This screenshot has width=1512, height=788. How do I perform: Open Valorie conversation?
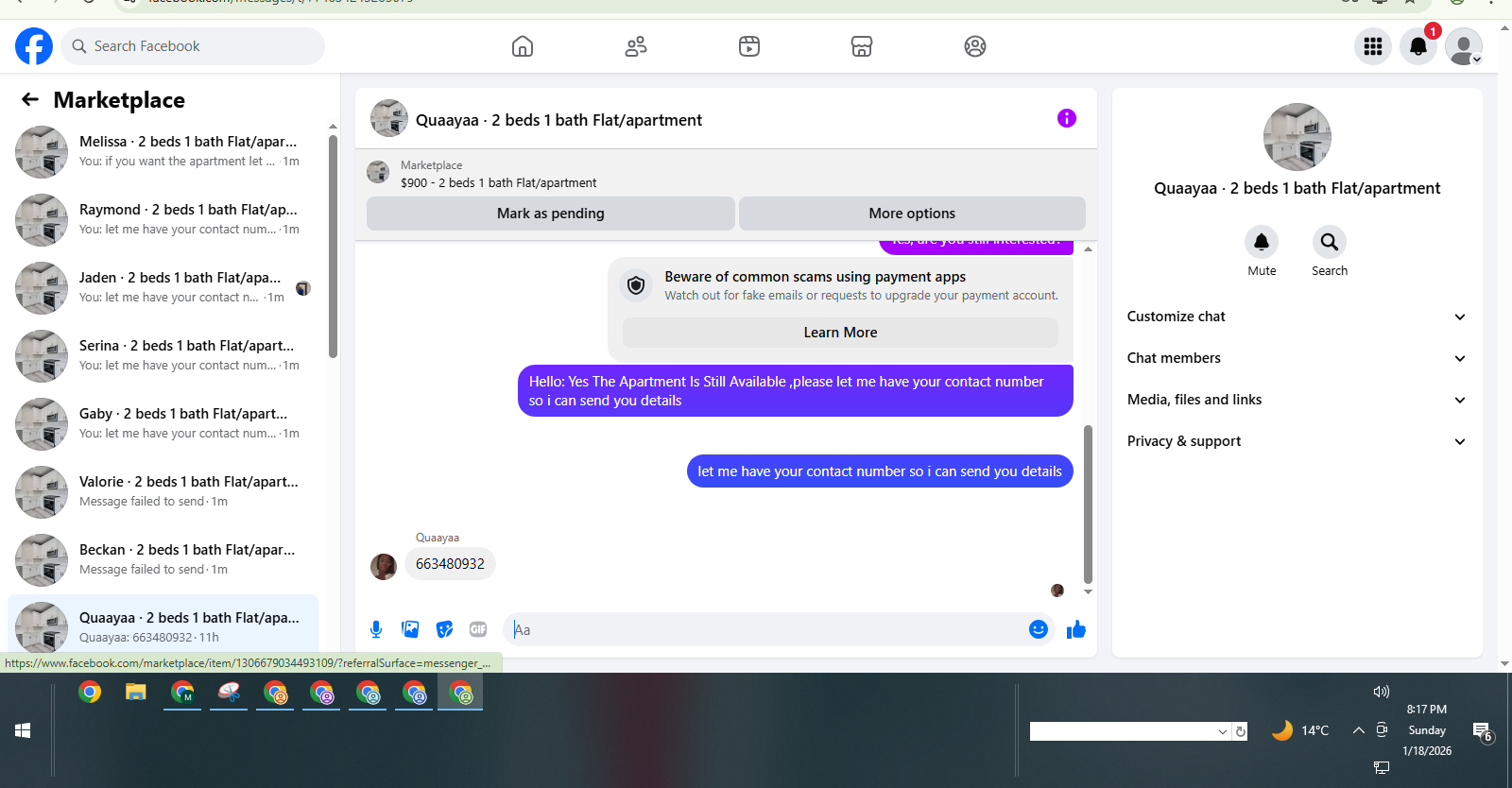click(x=163, y=492)
